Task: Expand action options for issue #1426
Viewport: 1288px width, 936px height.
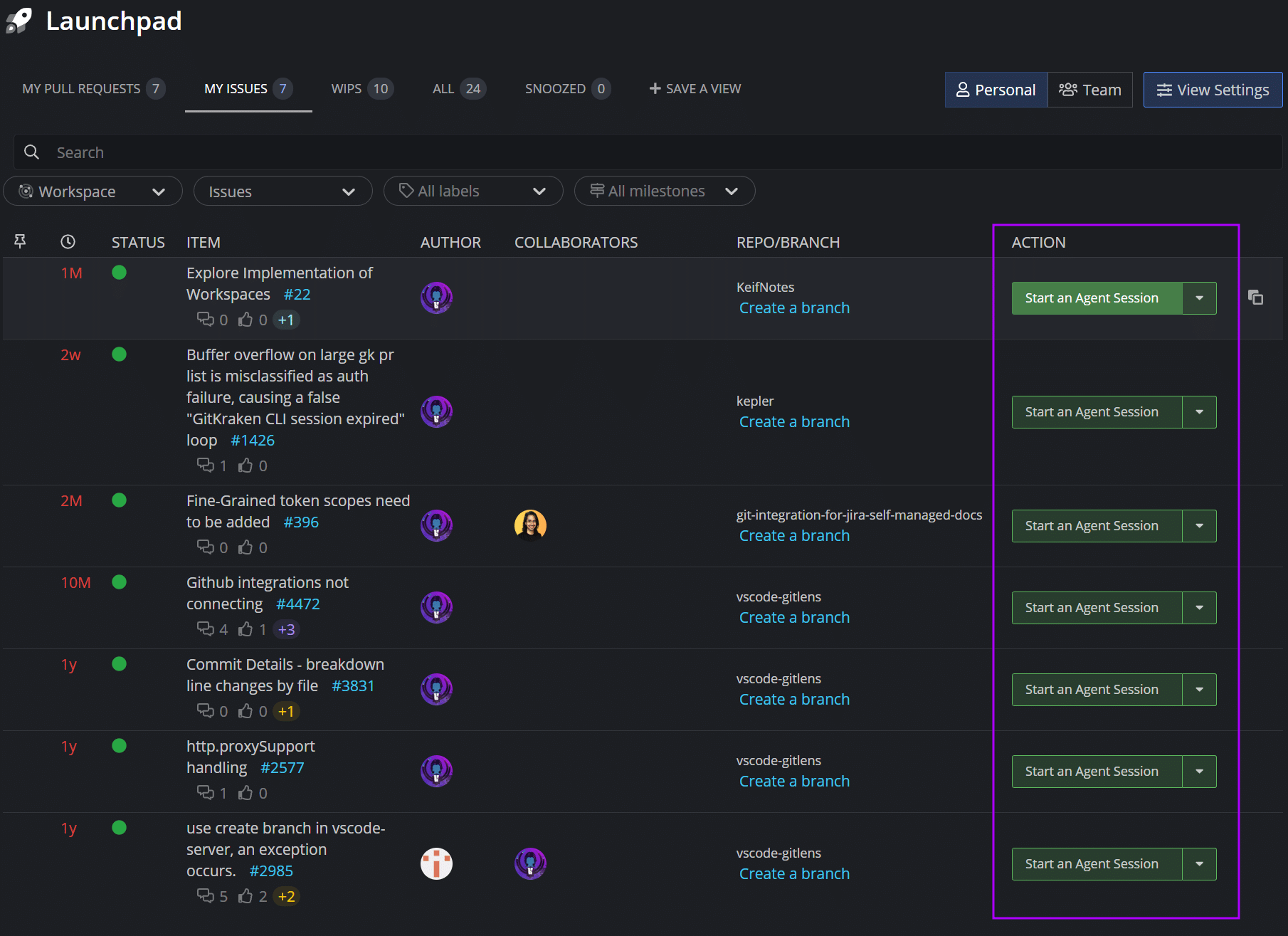Action: click(x=1200, y=412)
